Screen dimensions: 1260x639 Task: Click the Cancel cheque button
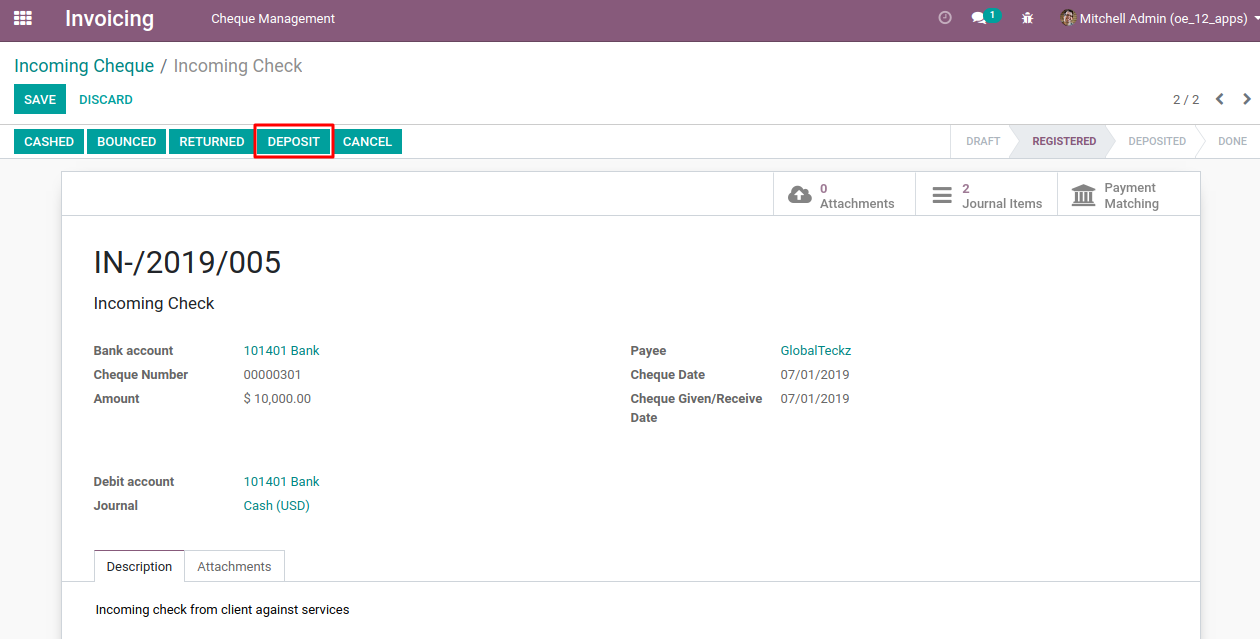tap(367, 142)
